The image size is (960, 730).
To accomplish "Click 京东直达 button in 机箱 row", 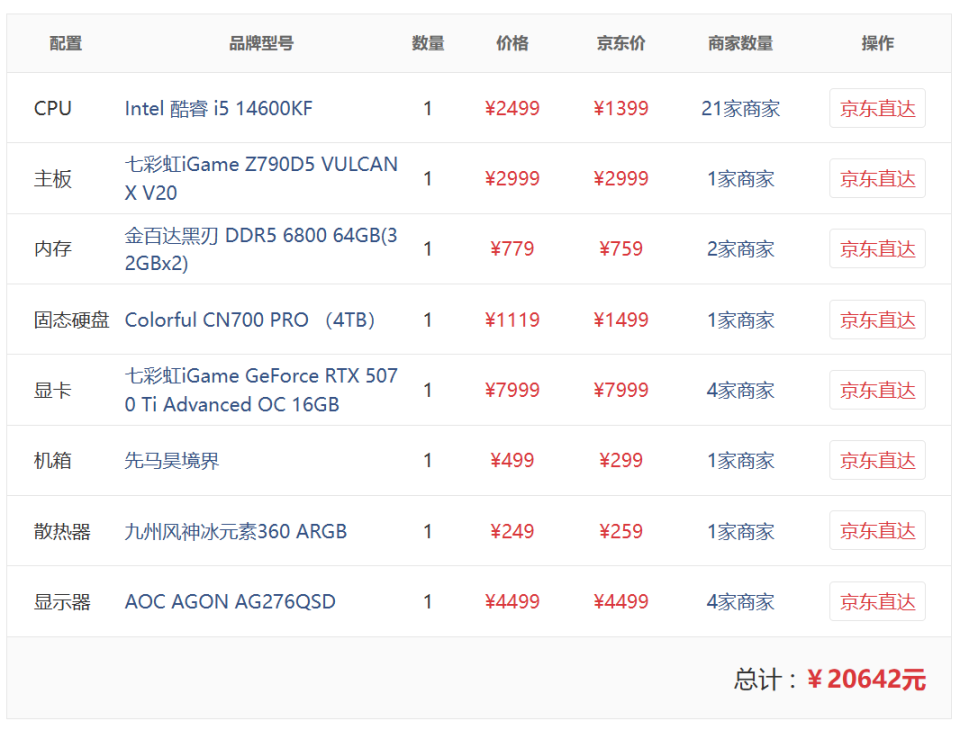I will click(x=877, y=460).
